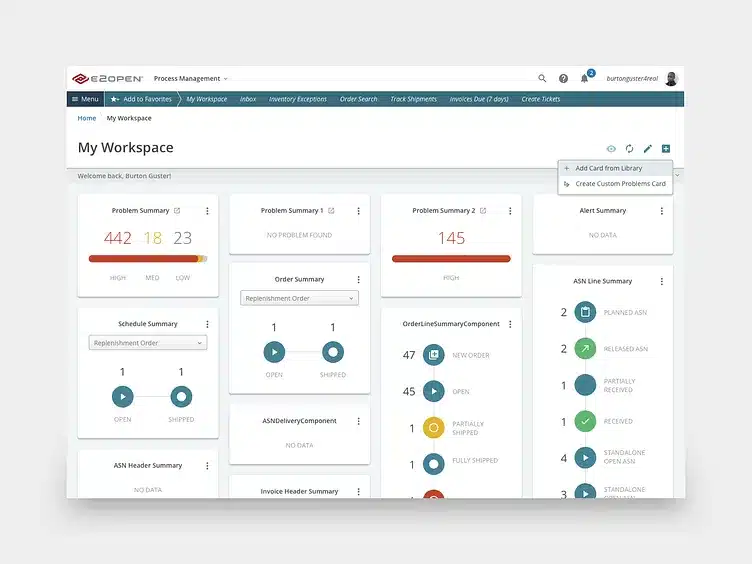Click Order Summary Shipped circle icon
Viewport: 752px width, 564px height.
click(333, 352)
